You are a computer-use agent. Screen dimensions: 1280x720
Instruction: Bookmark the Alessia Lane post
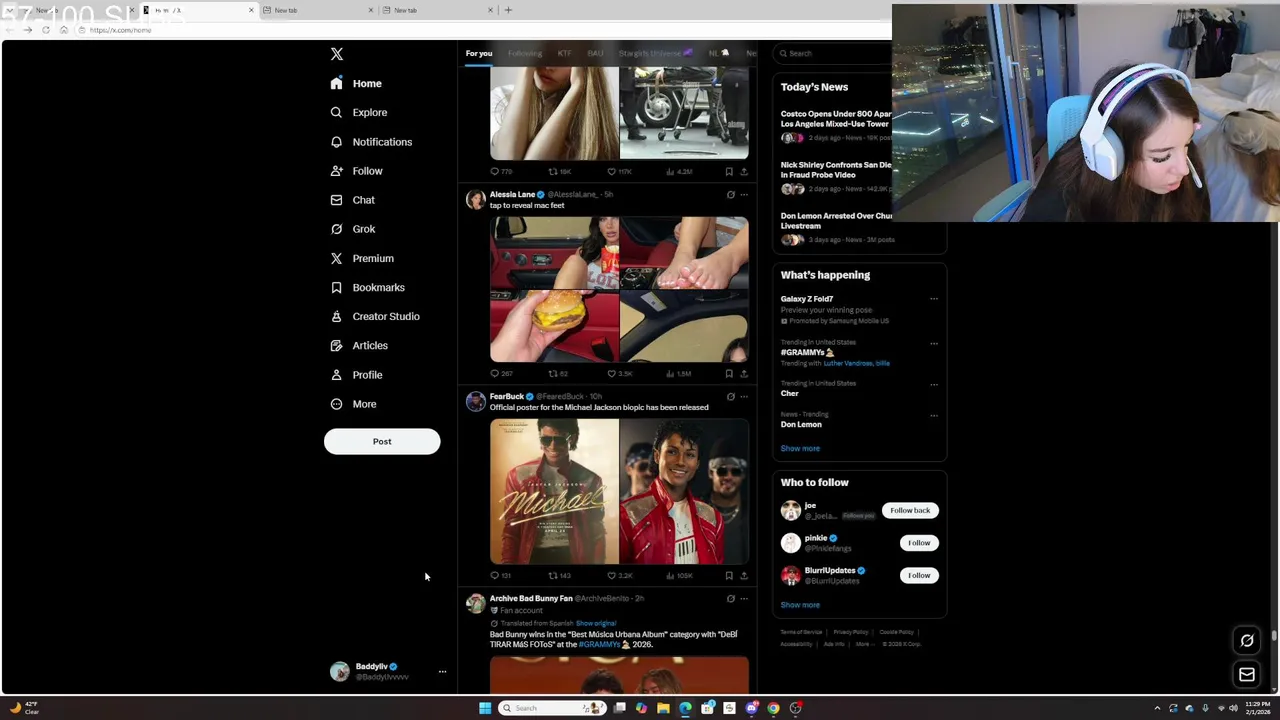point(729,373)
